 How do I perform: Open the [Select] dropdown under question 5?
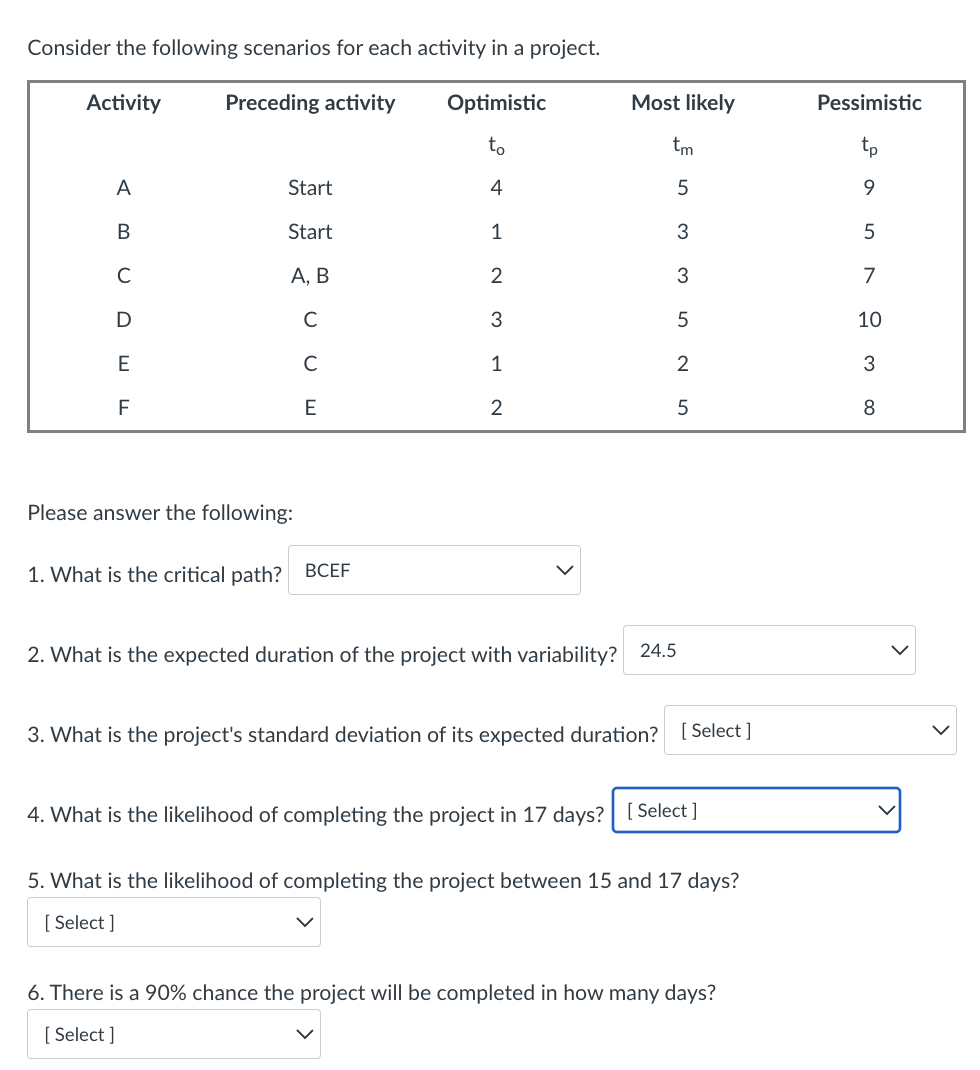point(174,922)
